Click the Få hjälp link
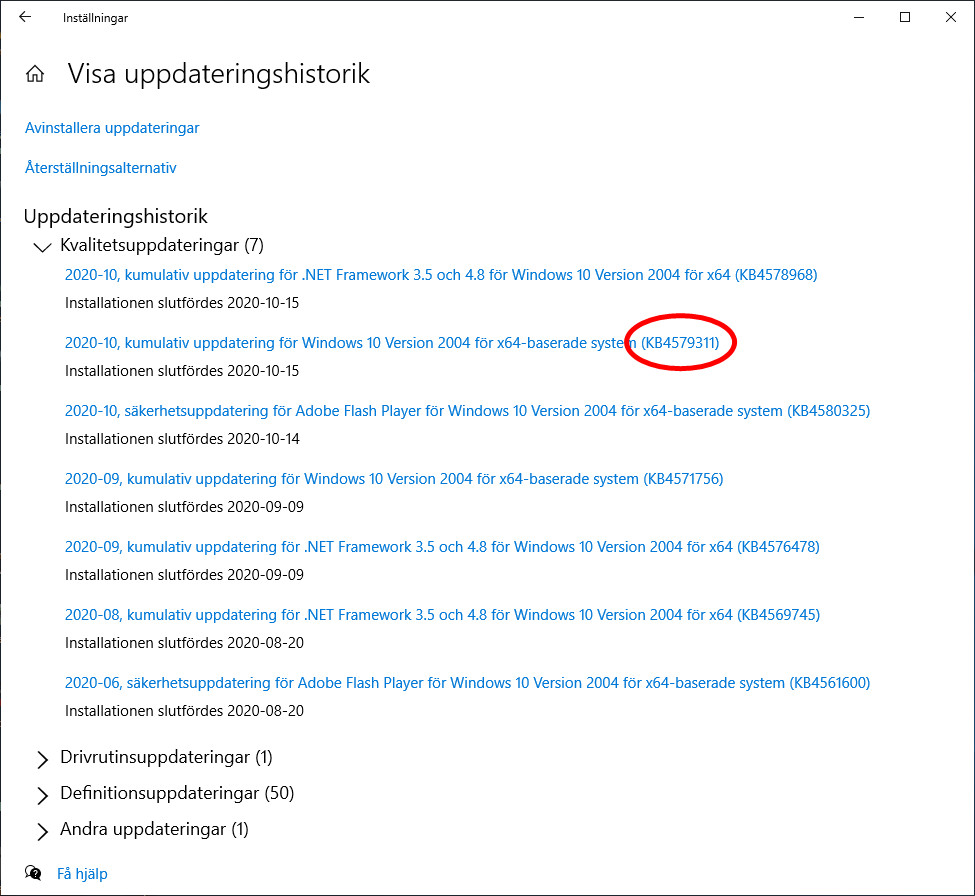 81,873
